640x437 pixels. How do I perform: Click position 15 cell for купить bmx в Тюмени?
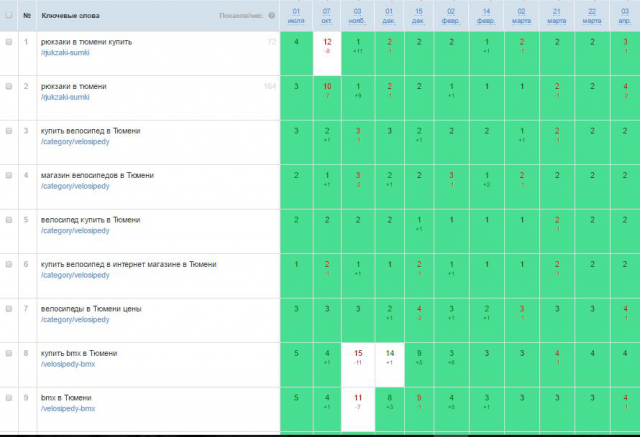[358, 365]
